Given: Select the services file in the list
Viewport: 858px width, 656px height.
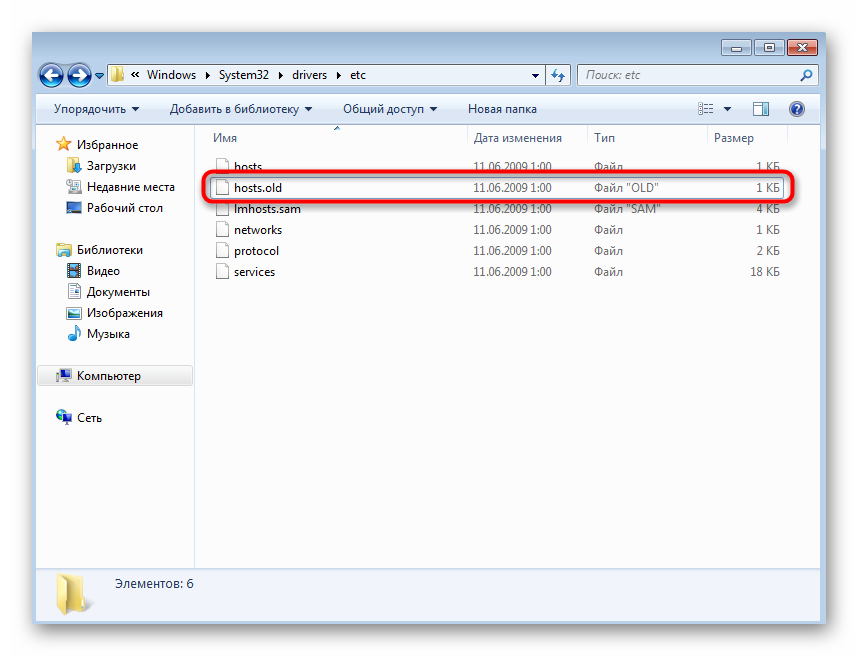Looking at the screenshot, I should point(254,272).
